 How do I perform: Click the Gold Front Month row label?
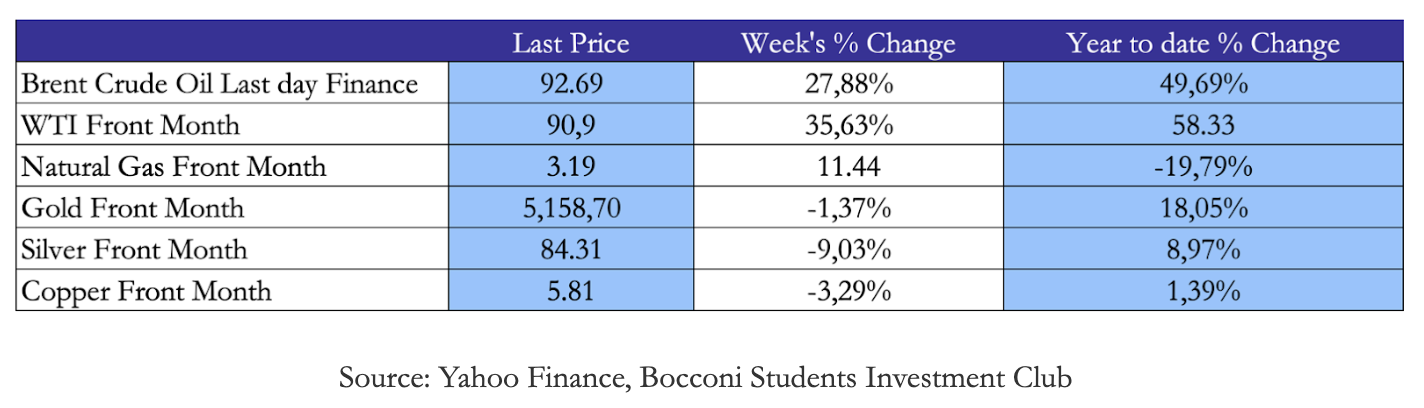(x=133, y=208)
